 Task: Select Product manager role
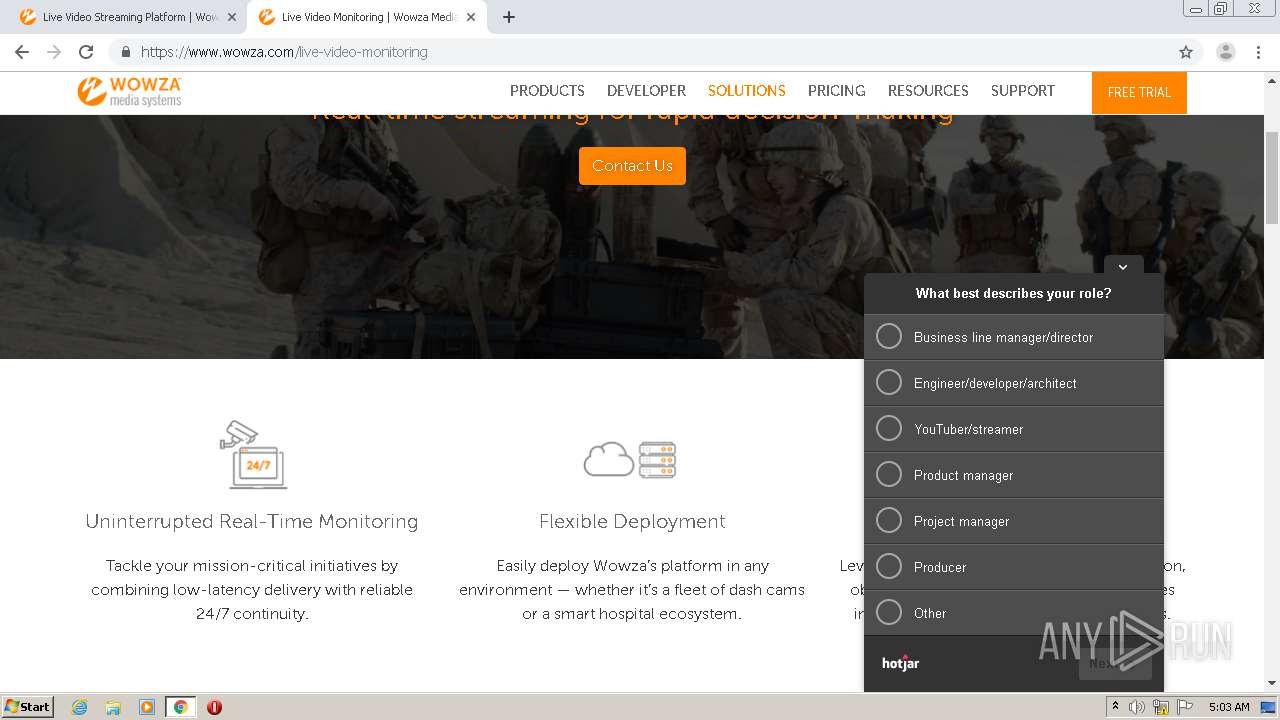[x=1014, y=475]
